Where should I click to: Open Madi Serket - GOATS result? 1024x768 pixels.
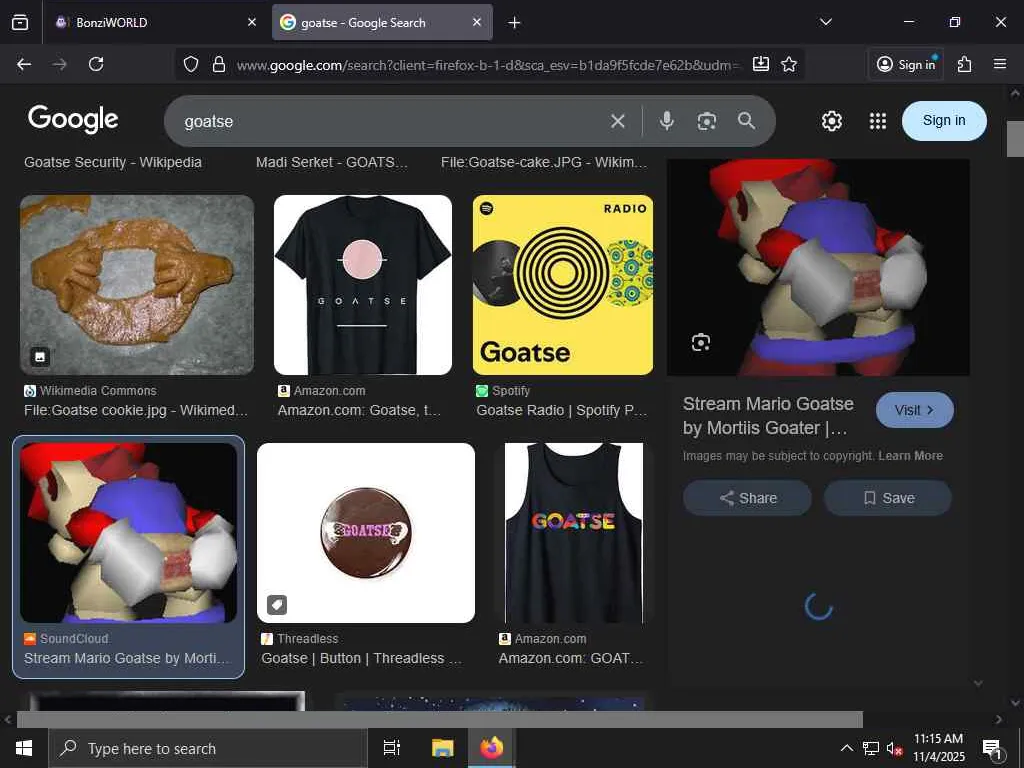(332, 162)
